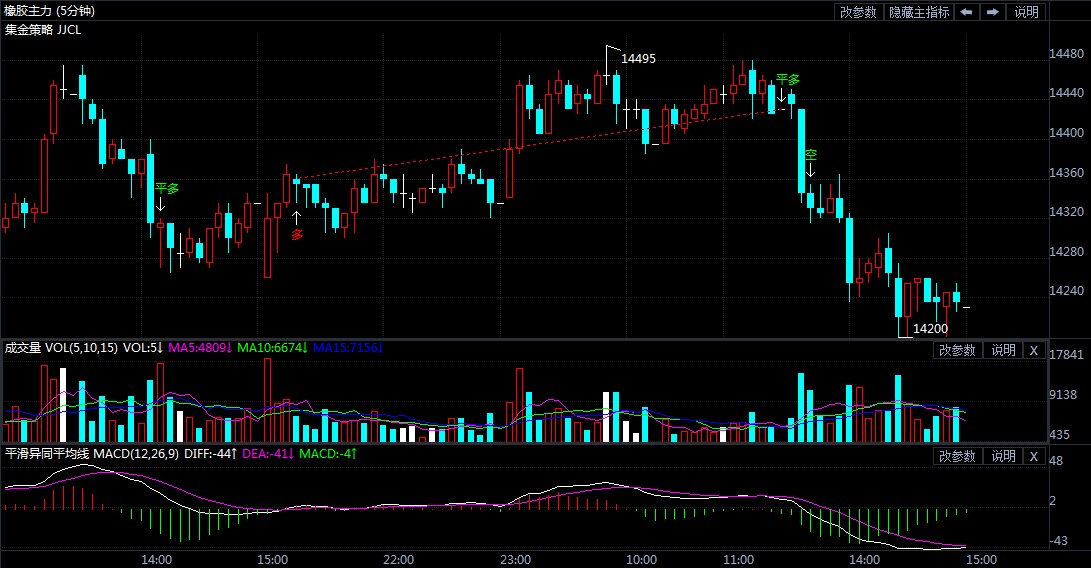Open 说明 for the main chart strategy
Screen dimensions: 1091x568
1026,12
